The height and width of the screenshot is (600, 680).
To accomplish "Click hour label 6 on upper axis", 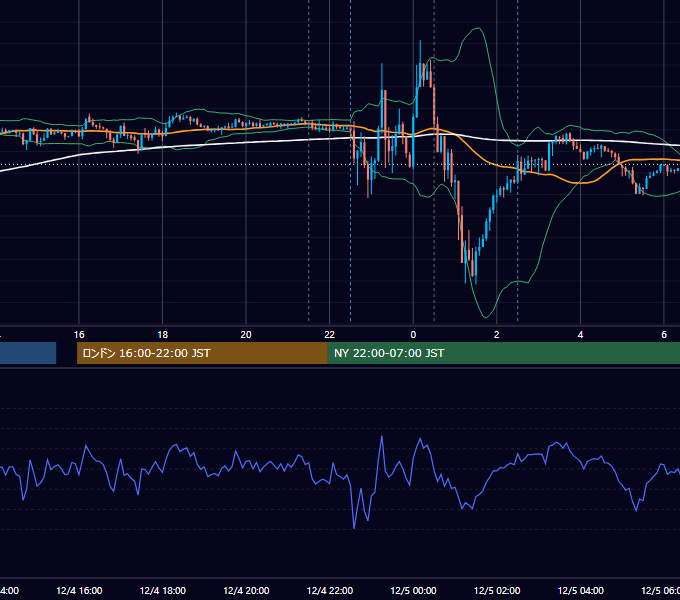I will tap(664, 335).
